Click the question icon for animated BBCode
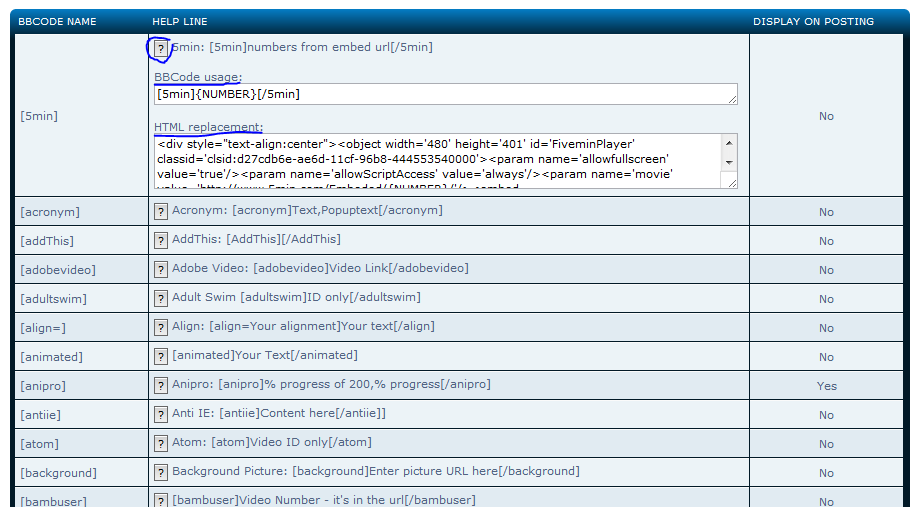The image size is (920, 507). point(160,356)
